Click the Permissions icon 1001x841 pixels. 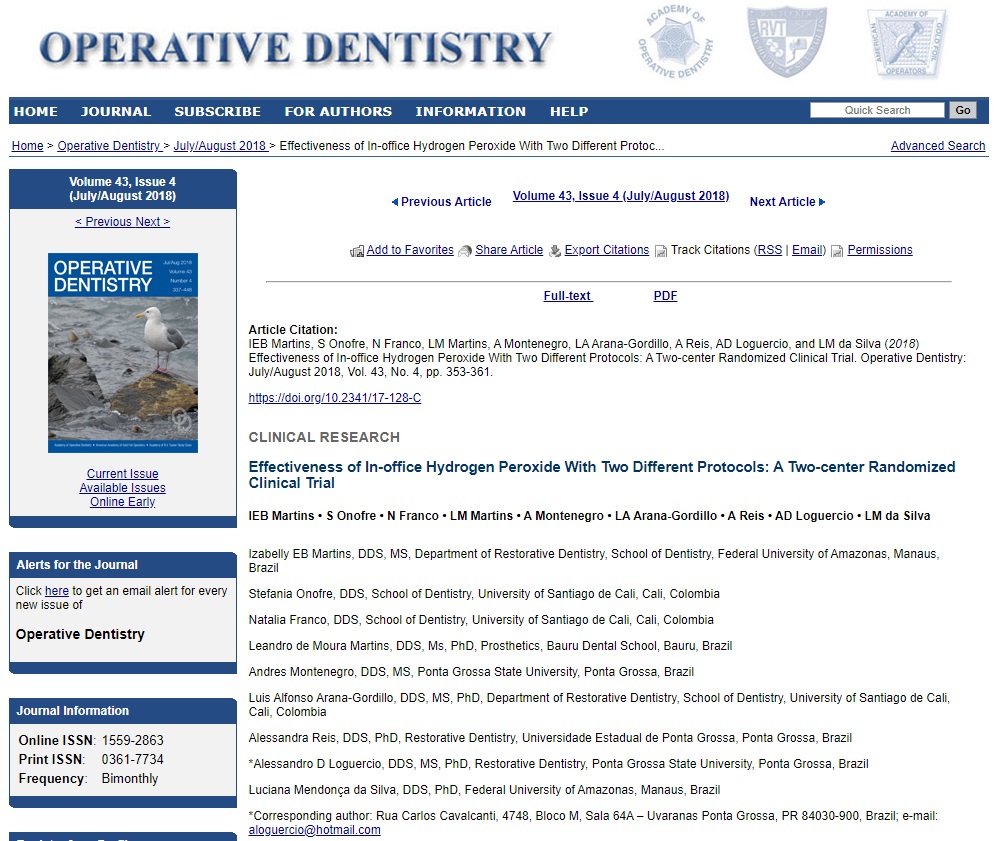click(x=837, y=251)
